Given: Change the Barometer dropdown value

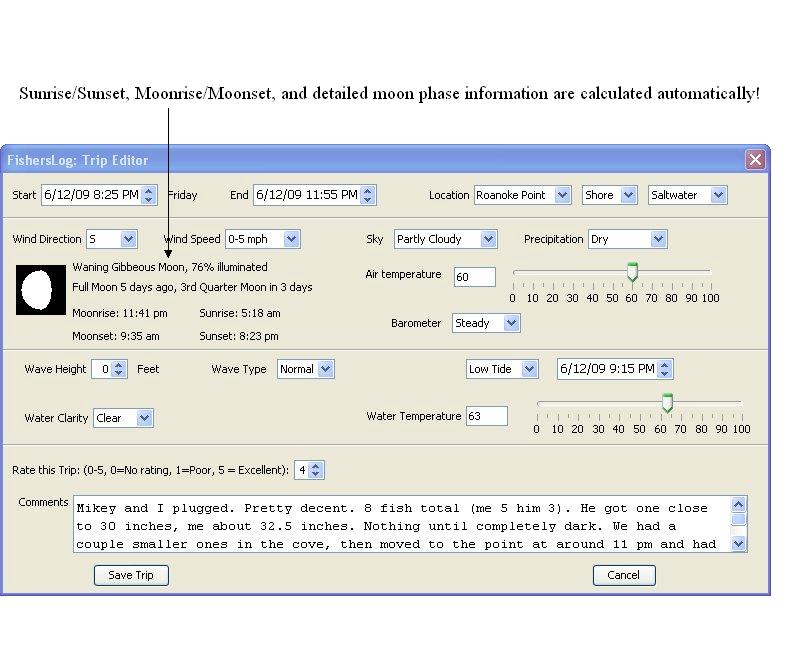Looking at the screenshot, I should click(x=485, y=323).
